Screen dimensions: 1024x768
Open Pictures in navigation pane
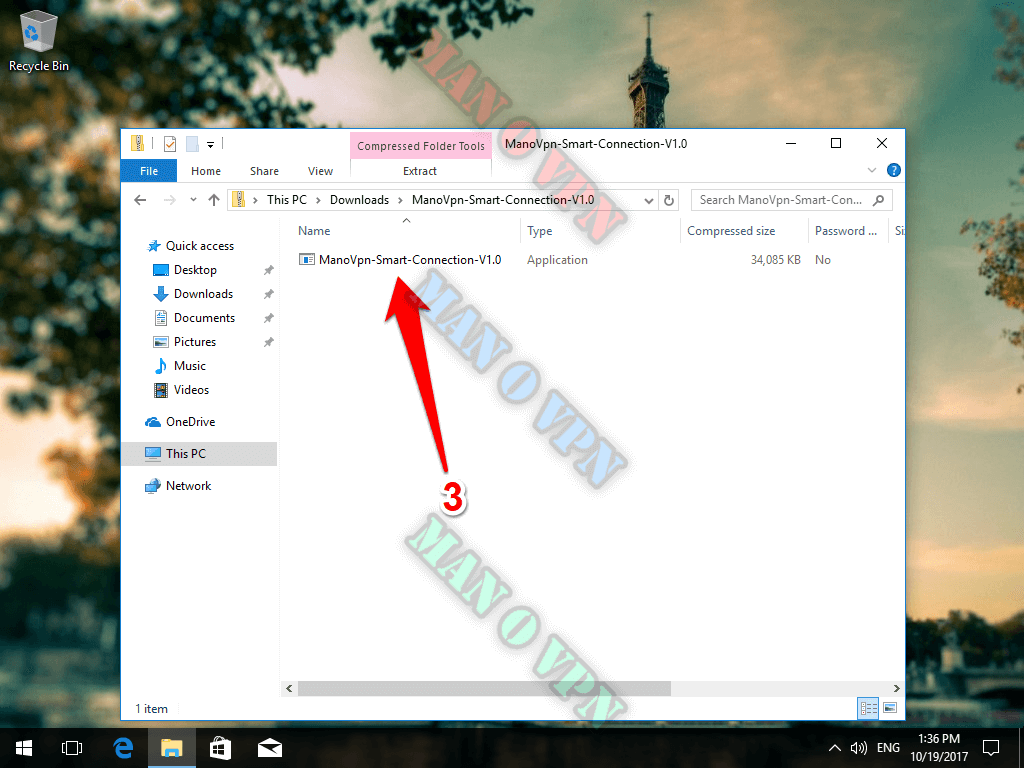(x=195, y=342)
